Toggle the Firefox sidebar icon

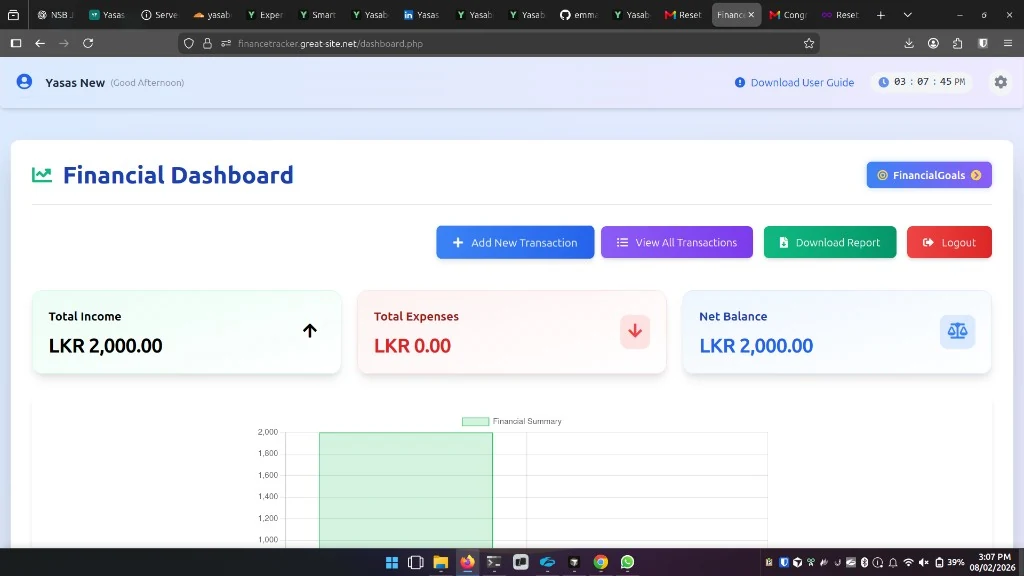[x=16, y=43]
